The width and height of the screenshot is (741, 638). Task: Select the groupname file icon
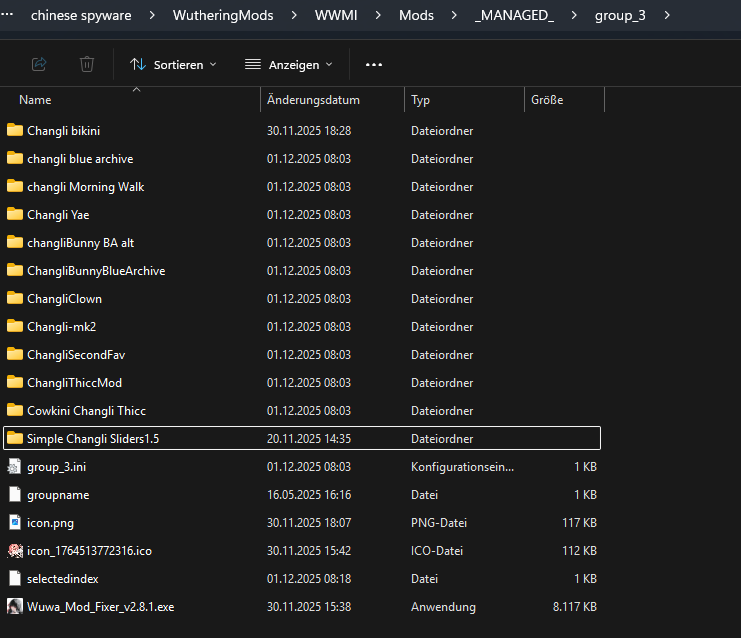(x=15, y=494)
